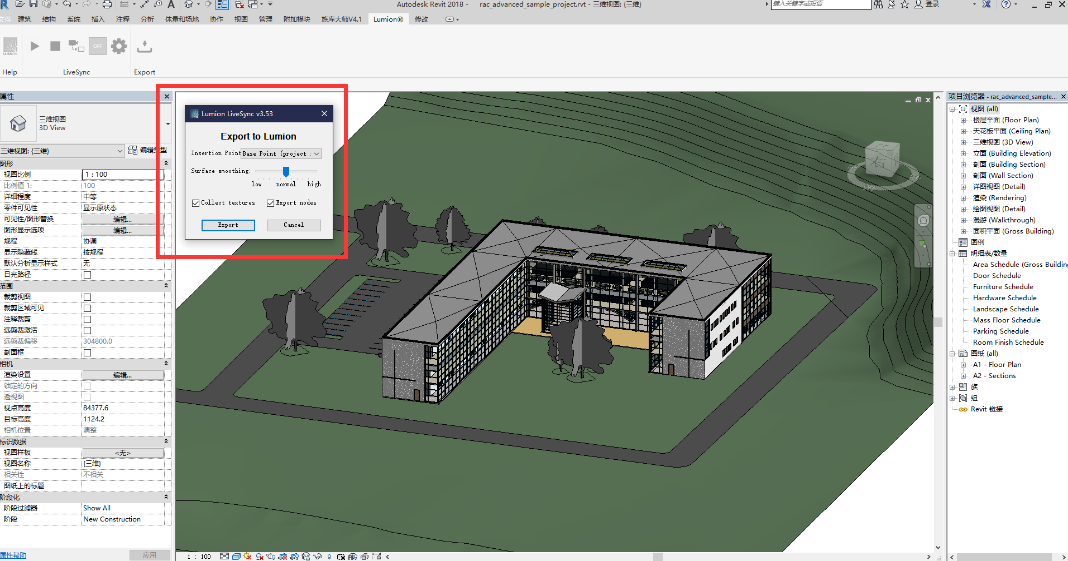Click the Export button in Lumion dialog
The image size is (1068, 561).
[228, 225]
